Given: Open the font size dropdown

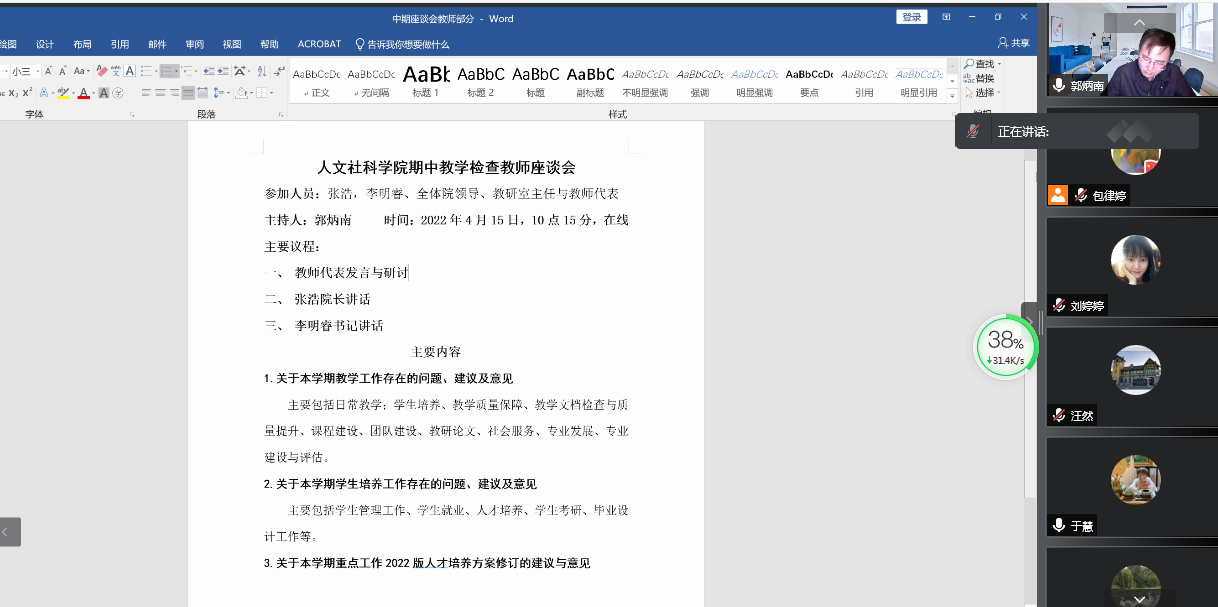Looking at the screenshot, I should point(37,71).
